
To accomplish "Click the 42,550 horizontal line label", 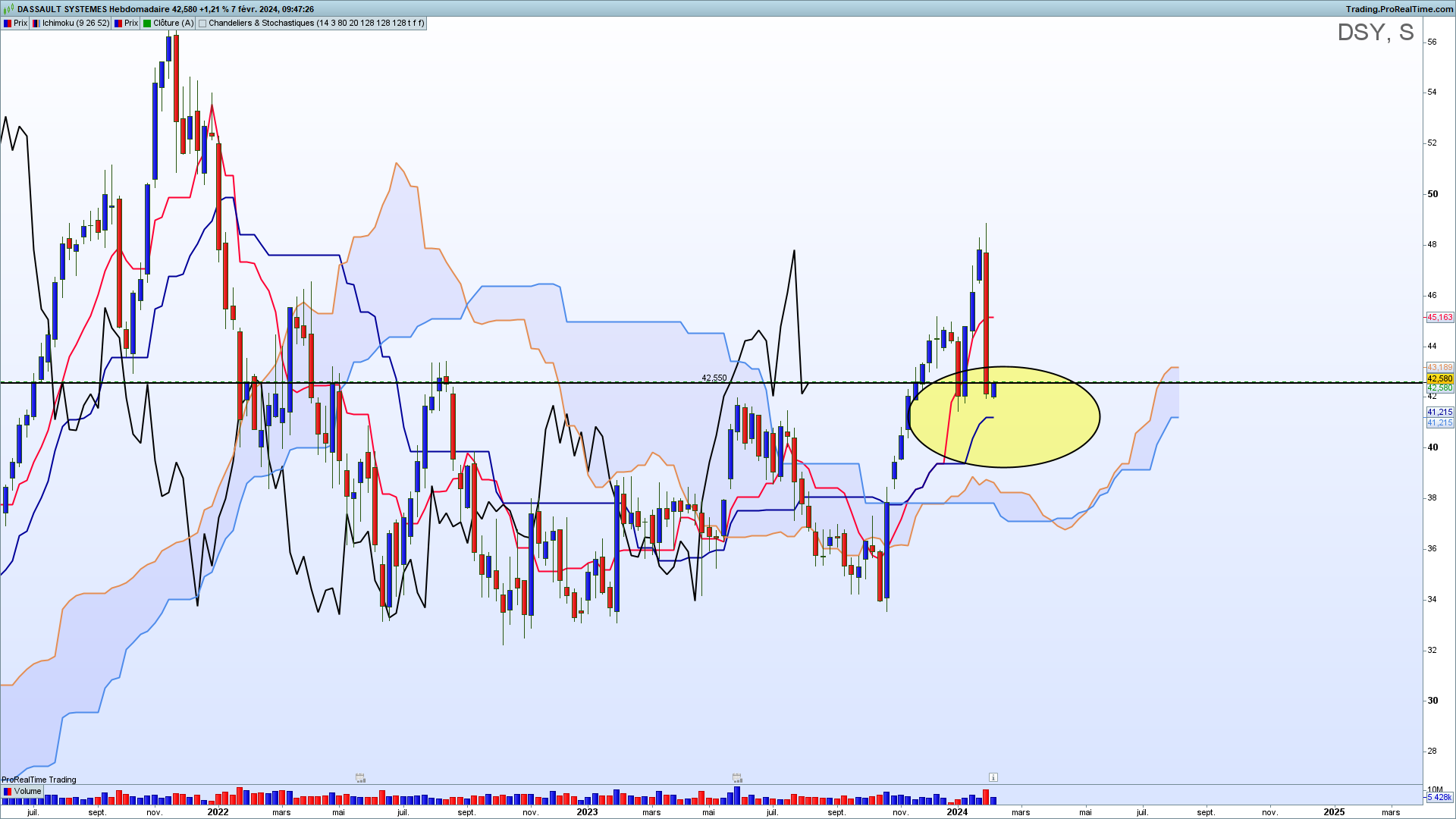I will pos(714,378).
